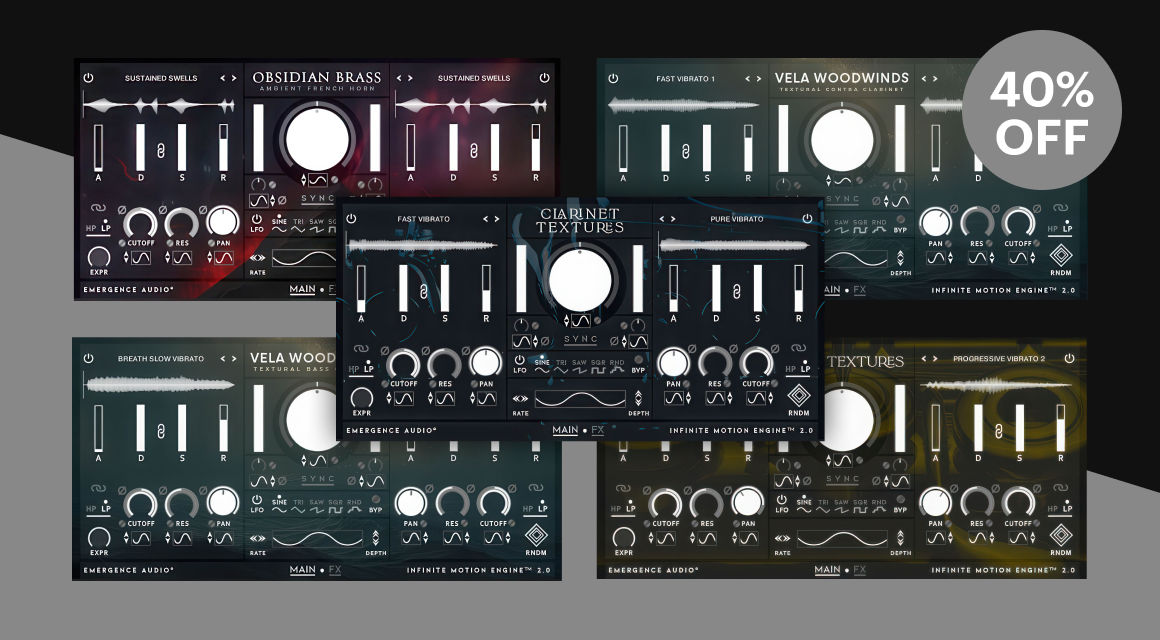Click the Fast Vibrato waveform display
This screenshot has width=1160, height=640.
(418, 242)
